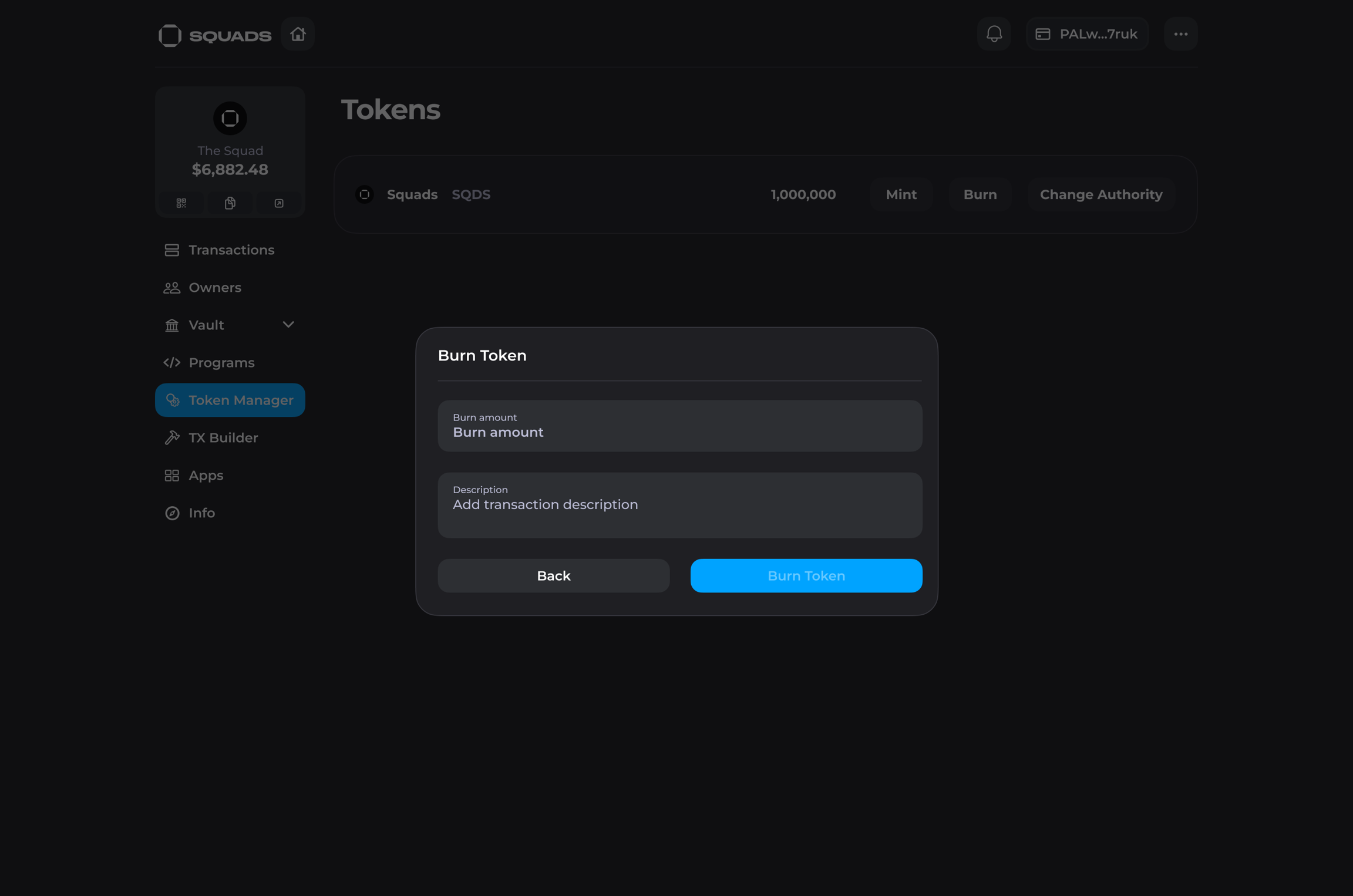Image resolution: width=1353 pixels, height=896 pixels.
Task: Go to Owners section
Action: click(214, 288)
